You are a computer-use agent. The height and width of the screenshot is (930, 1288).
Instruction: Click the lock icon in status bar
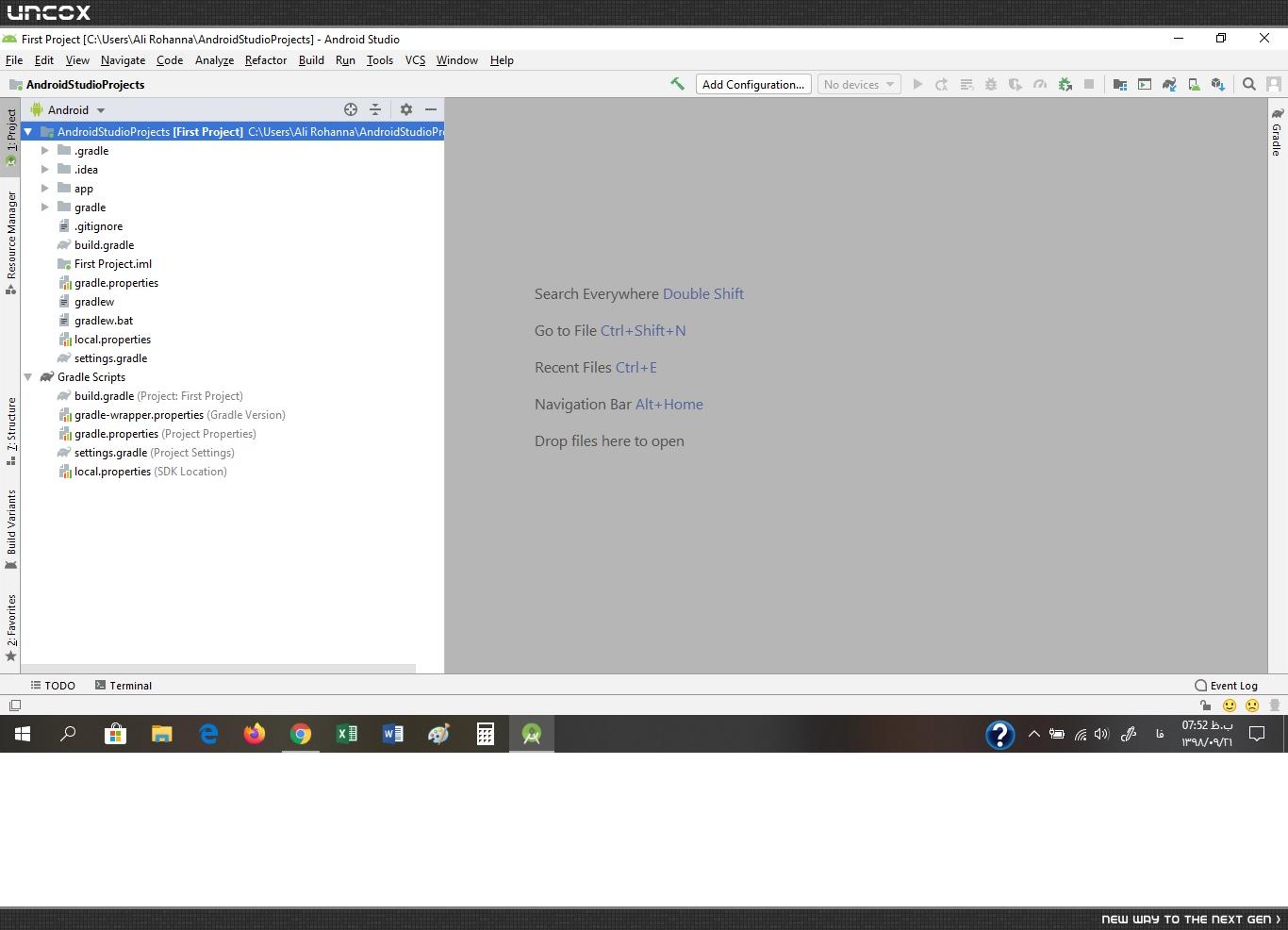(x=1205, y=705)
